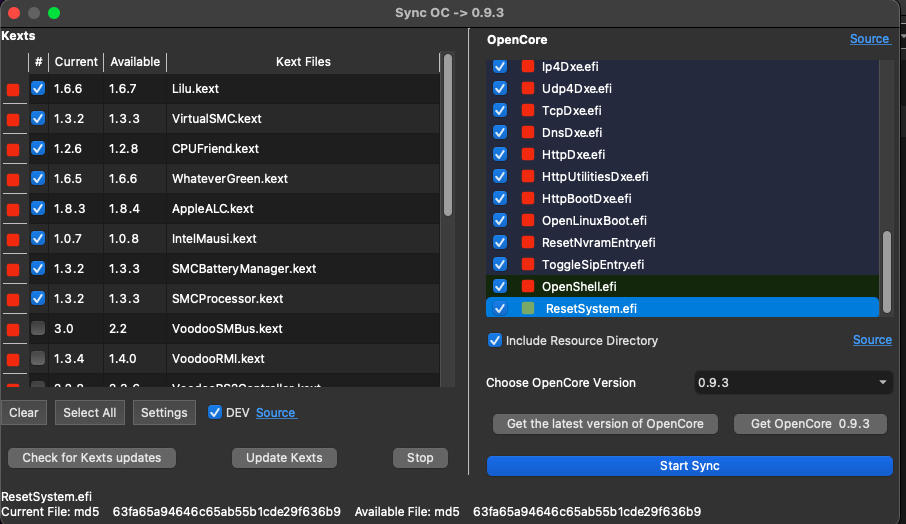The height and width of the screenshot is (524, 906).
Task: Click red status square next to HttpBootDxe.efi
Action: point(528,198)
